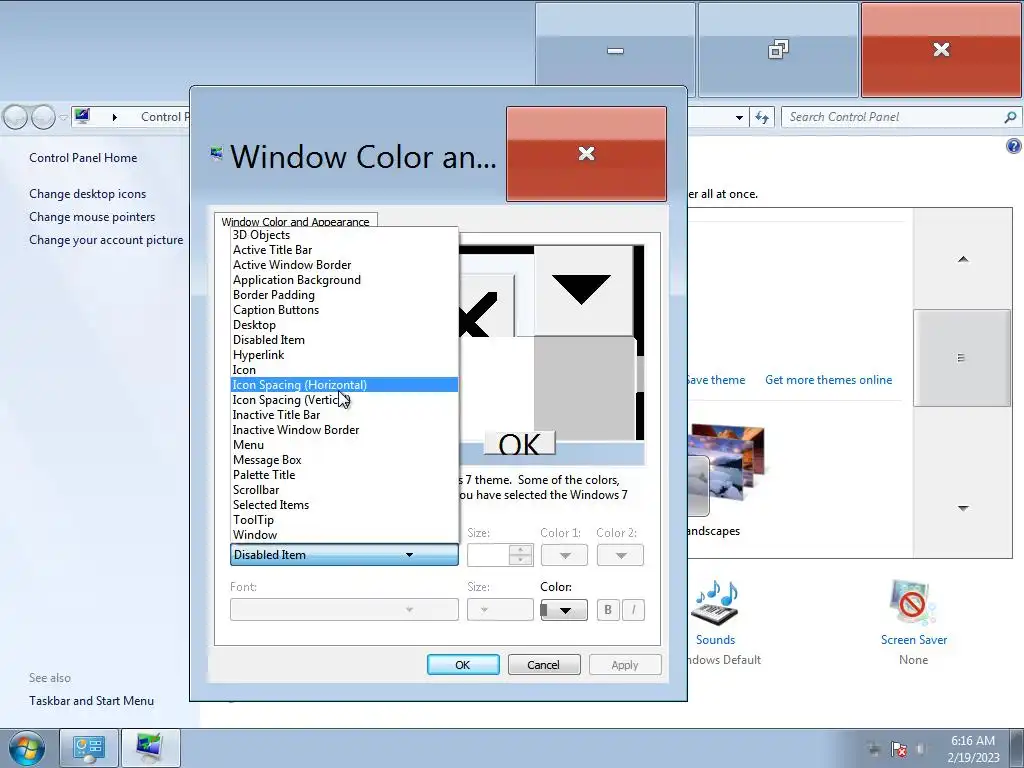Click the address bar Control Panel icon
The width and height of the screenshot is (1024, 768).
point(82,116)
